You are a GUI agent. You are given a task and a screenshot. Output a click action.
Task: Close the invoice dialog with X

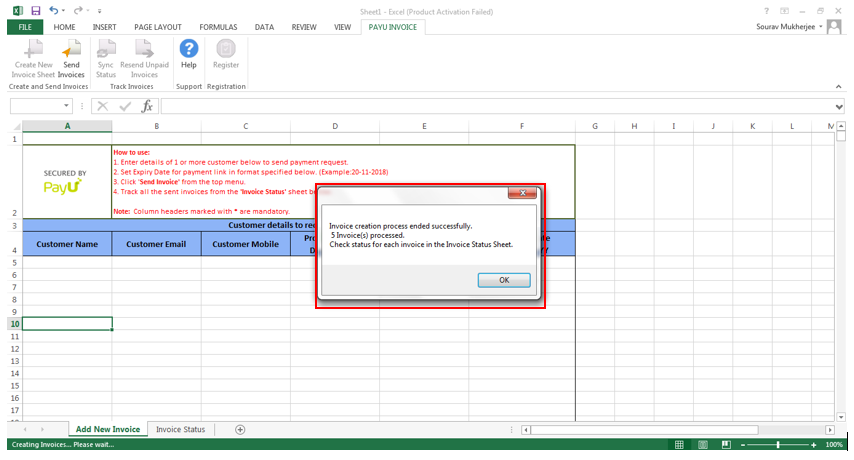[522, 193]
